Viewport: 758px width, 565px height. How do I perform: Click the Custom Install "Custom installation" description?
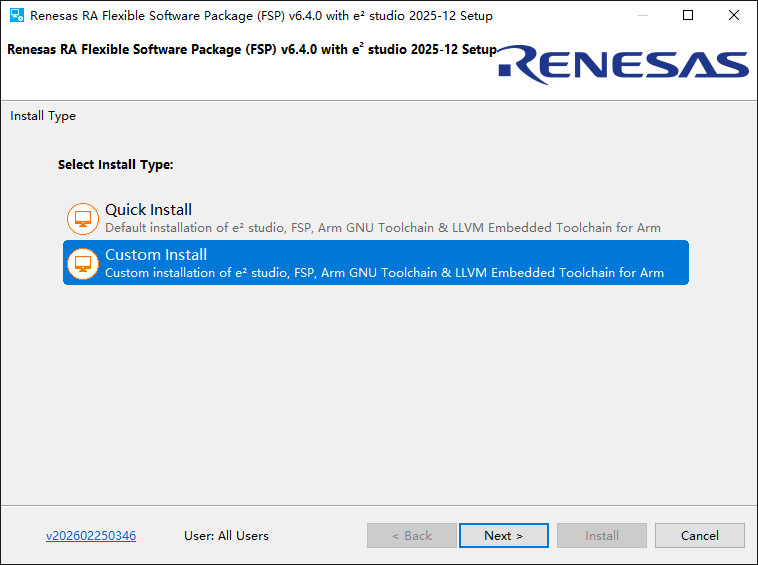(x=384, y=273)
